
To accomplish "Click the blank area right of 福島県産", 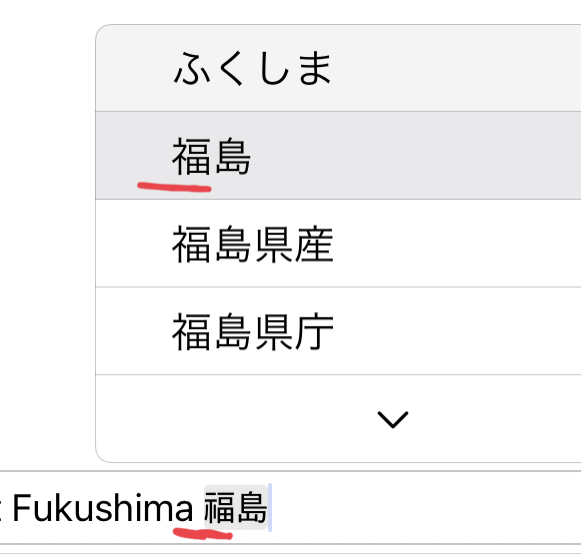I will point(458,243).
